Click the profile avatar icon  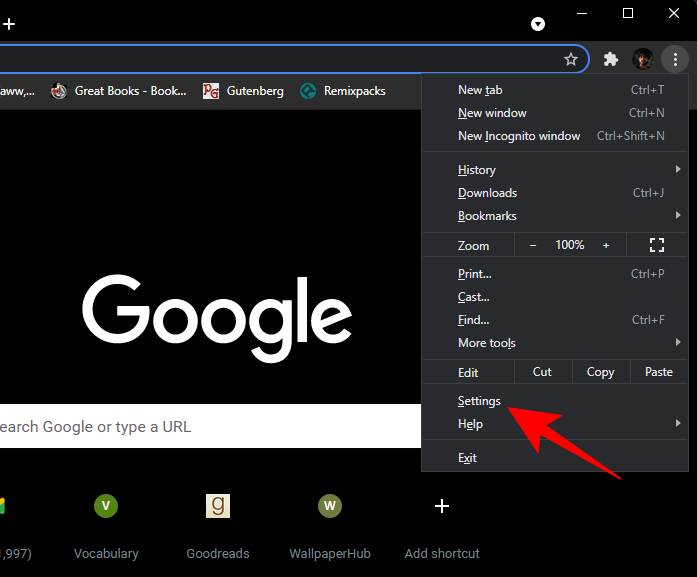tap(643, 59)
